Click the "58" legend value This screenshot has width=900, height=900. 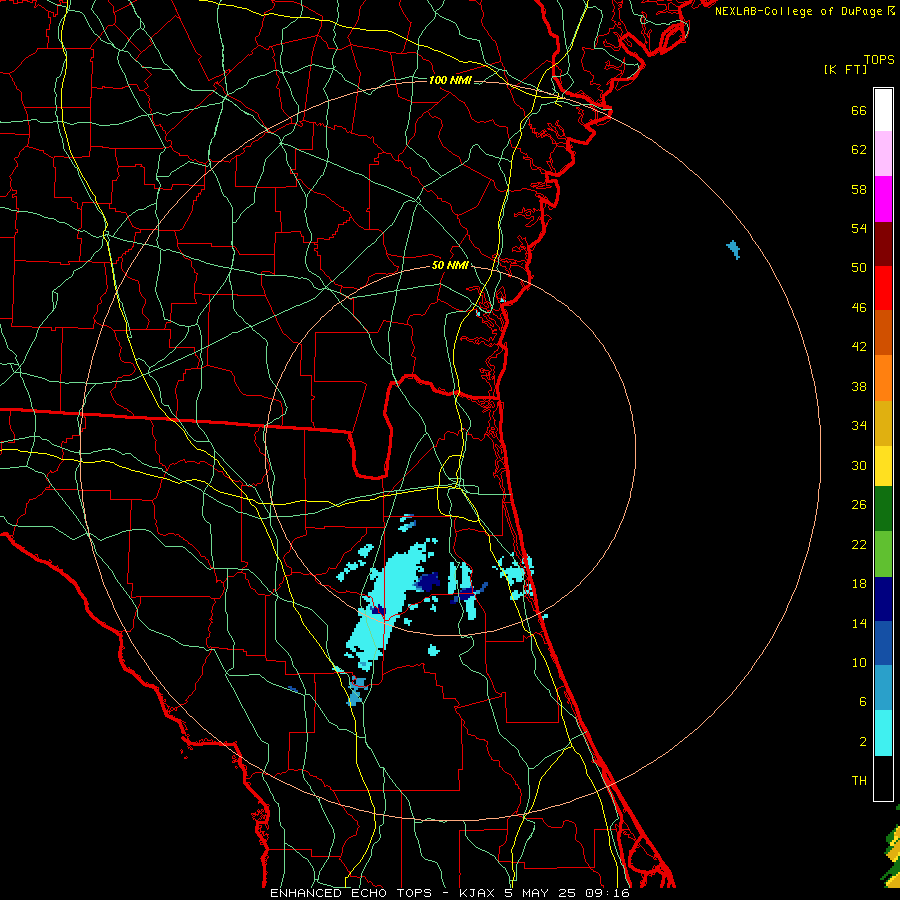pos(859,189)
